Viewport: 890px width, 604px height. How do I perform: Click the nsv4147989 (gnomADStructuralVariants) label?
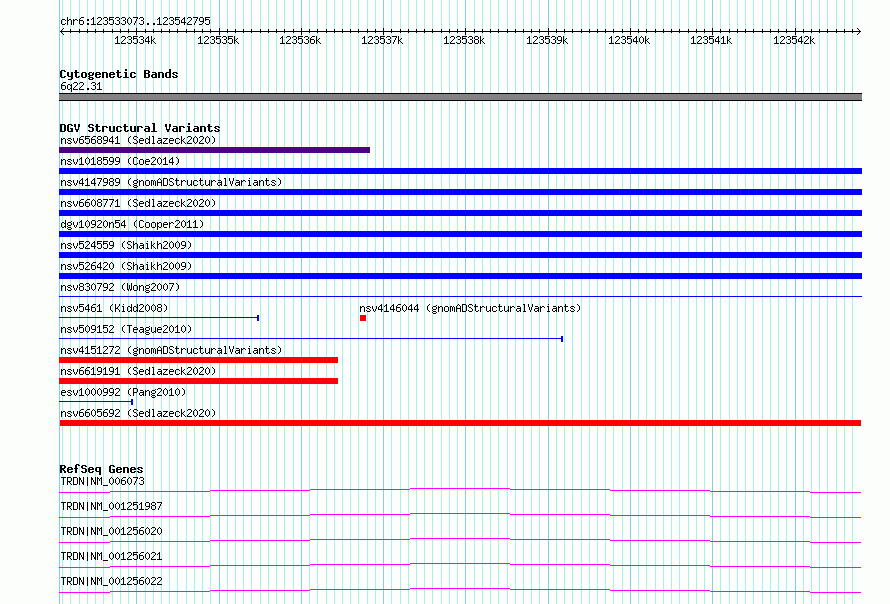pyautogui.click(x=171, y=182)
